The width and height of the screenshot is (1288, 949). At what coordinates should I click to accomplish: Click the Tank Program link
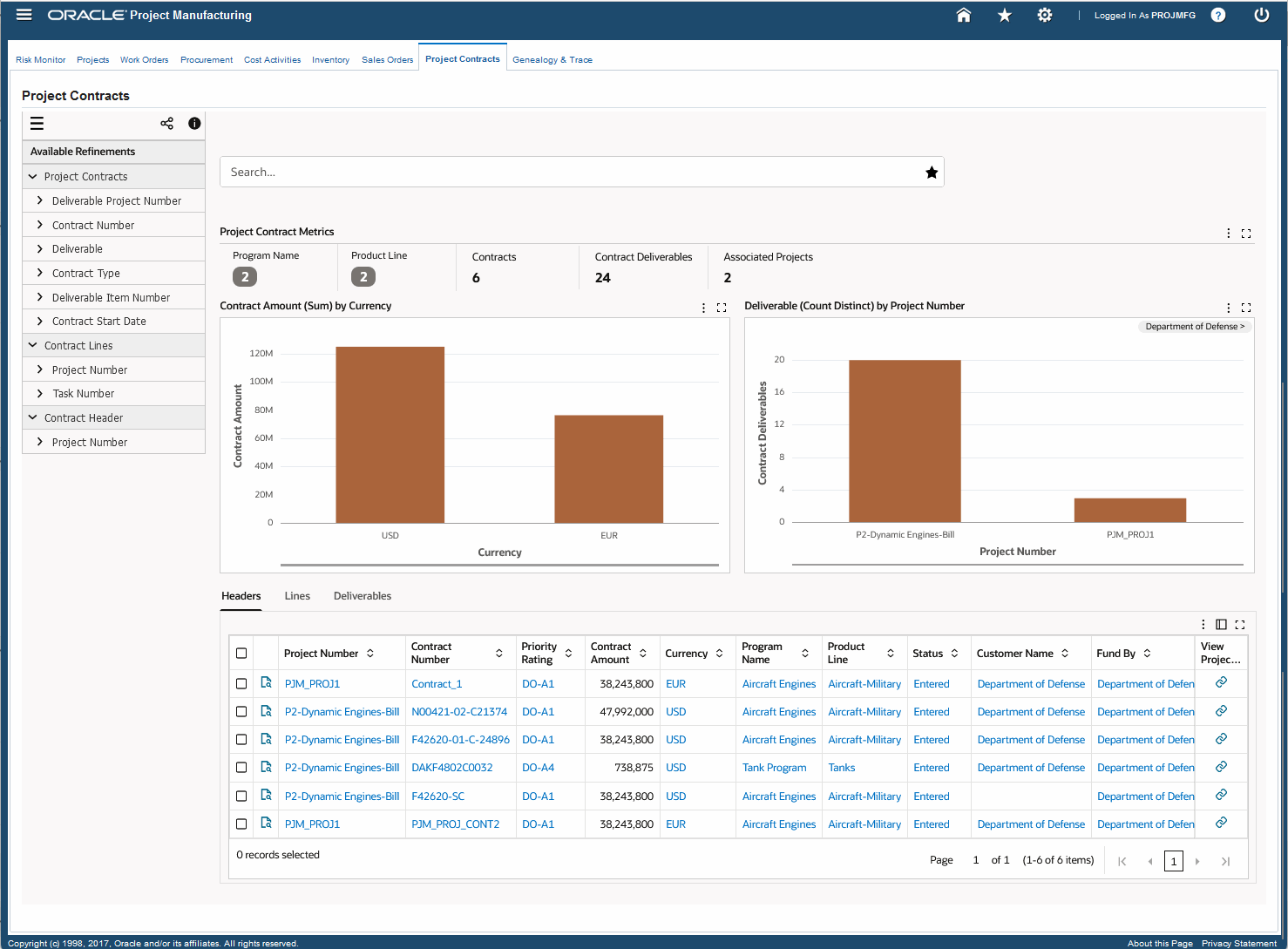[x=775, y=768]
